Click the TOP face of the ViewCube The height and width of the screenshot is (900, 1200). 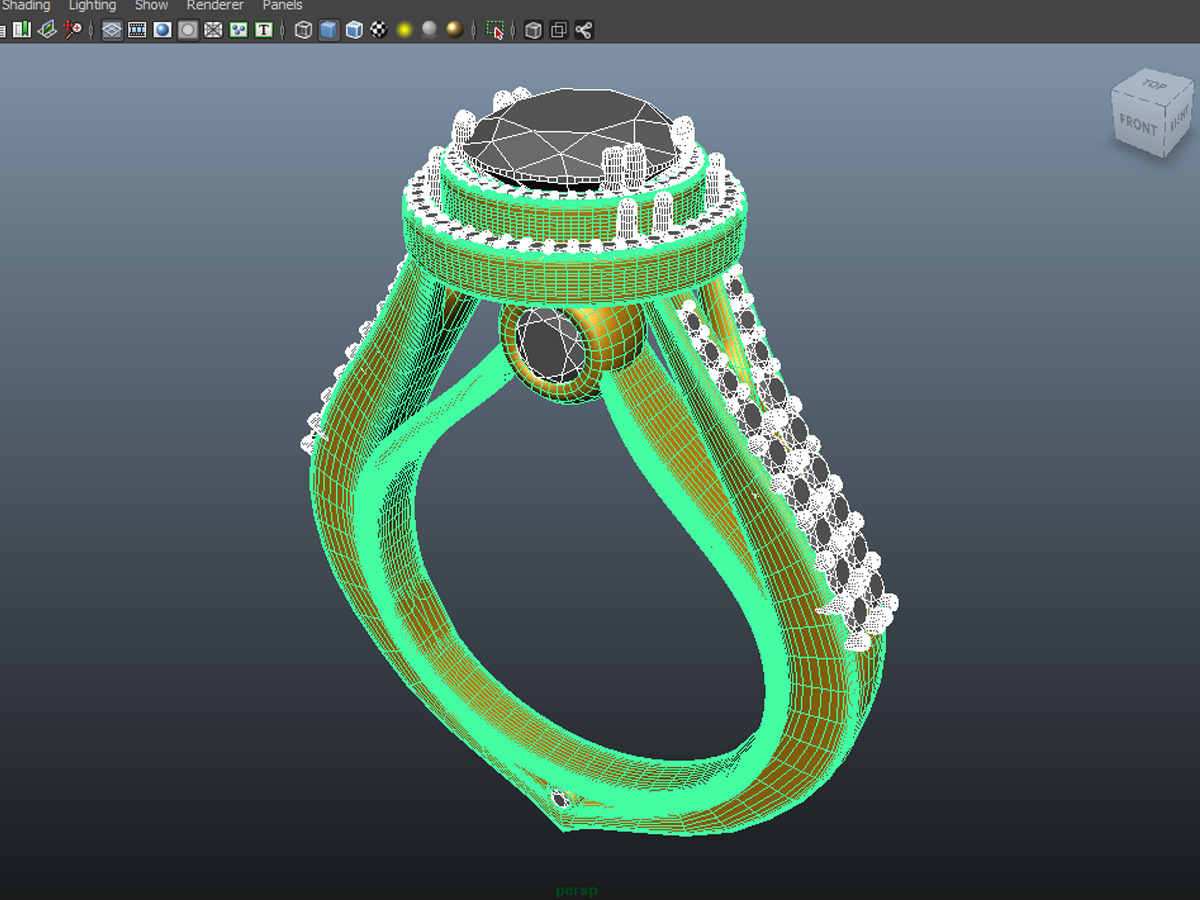coord(1155,86)
